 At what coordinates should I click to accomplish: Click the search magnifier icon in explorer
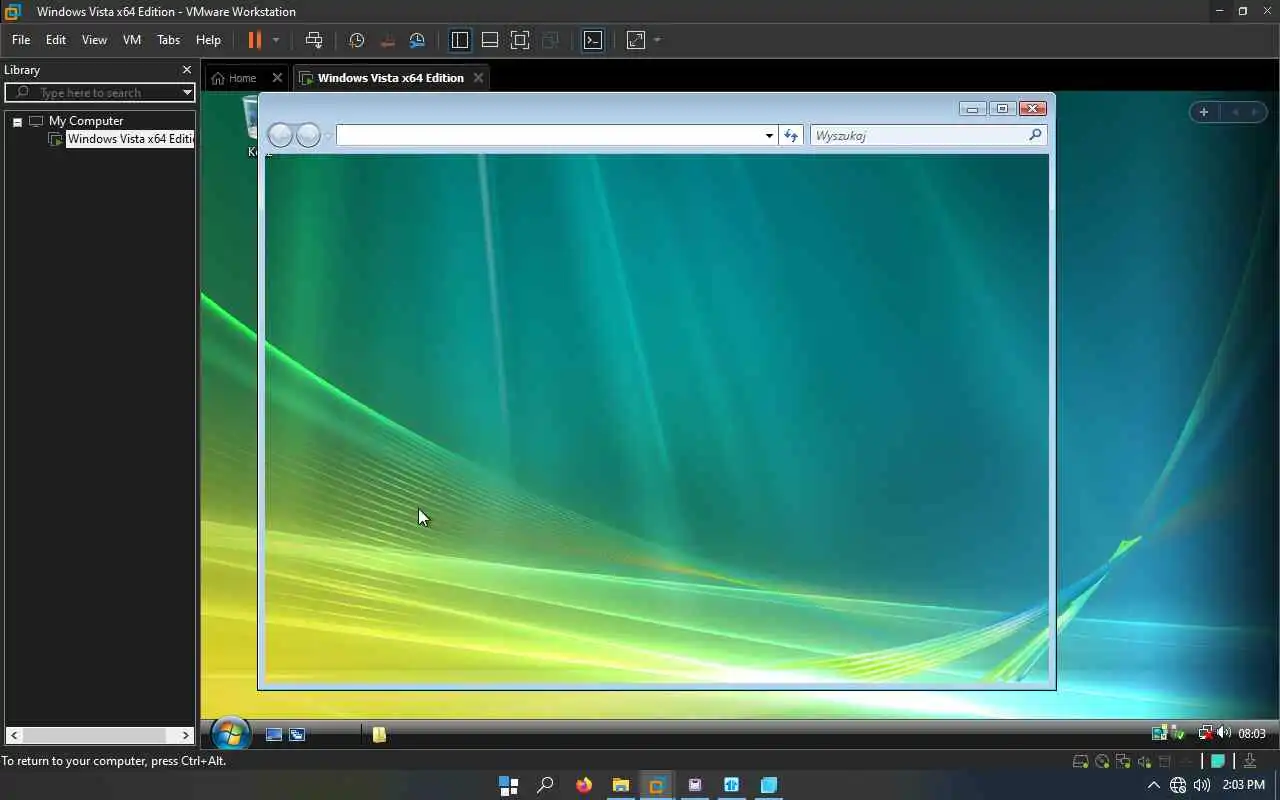point(1035,135)
